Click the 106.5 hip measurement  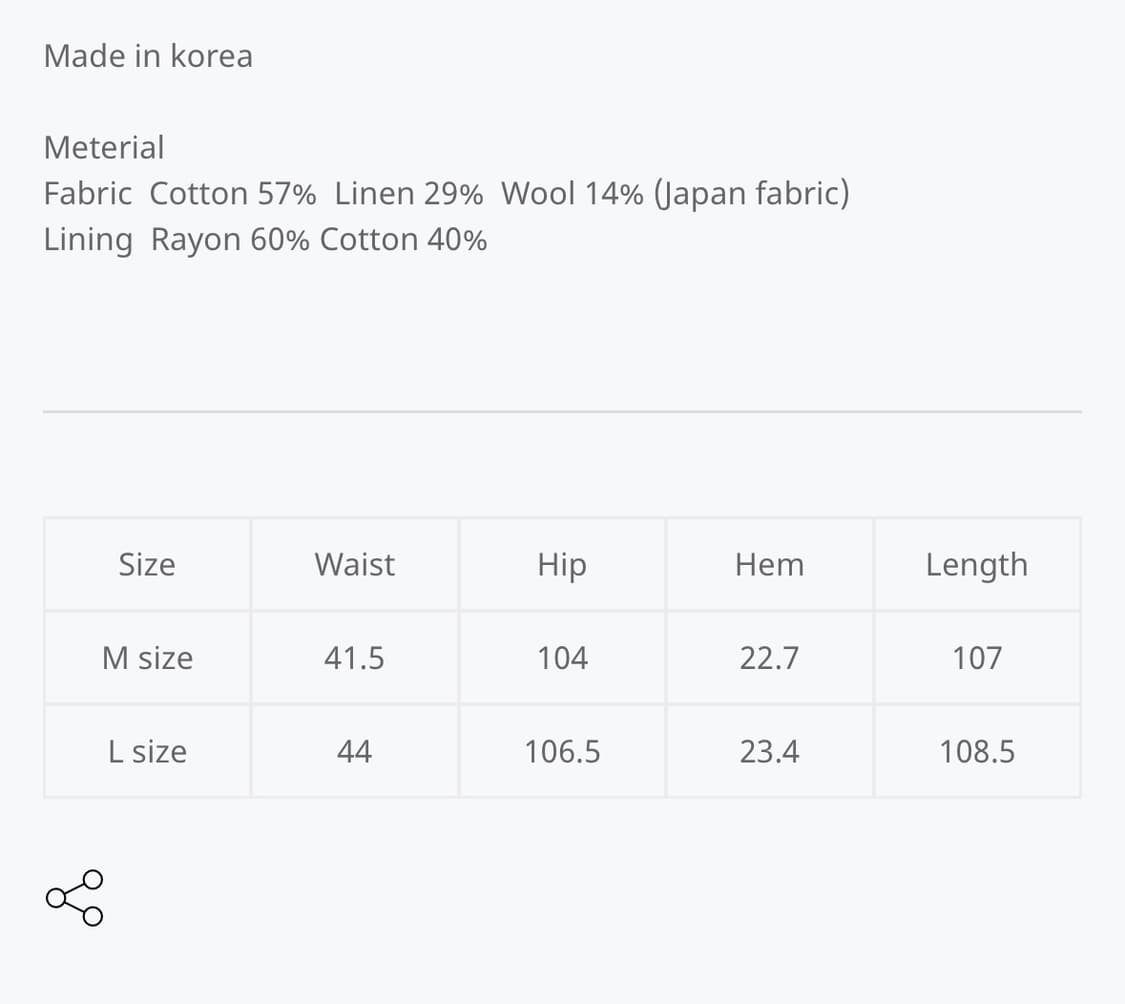tap(562, 751)
